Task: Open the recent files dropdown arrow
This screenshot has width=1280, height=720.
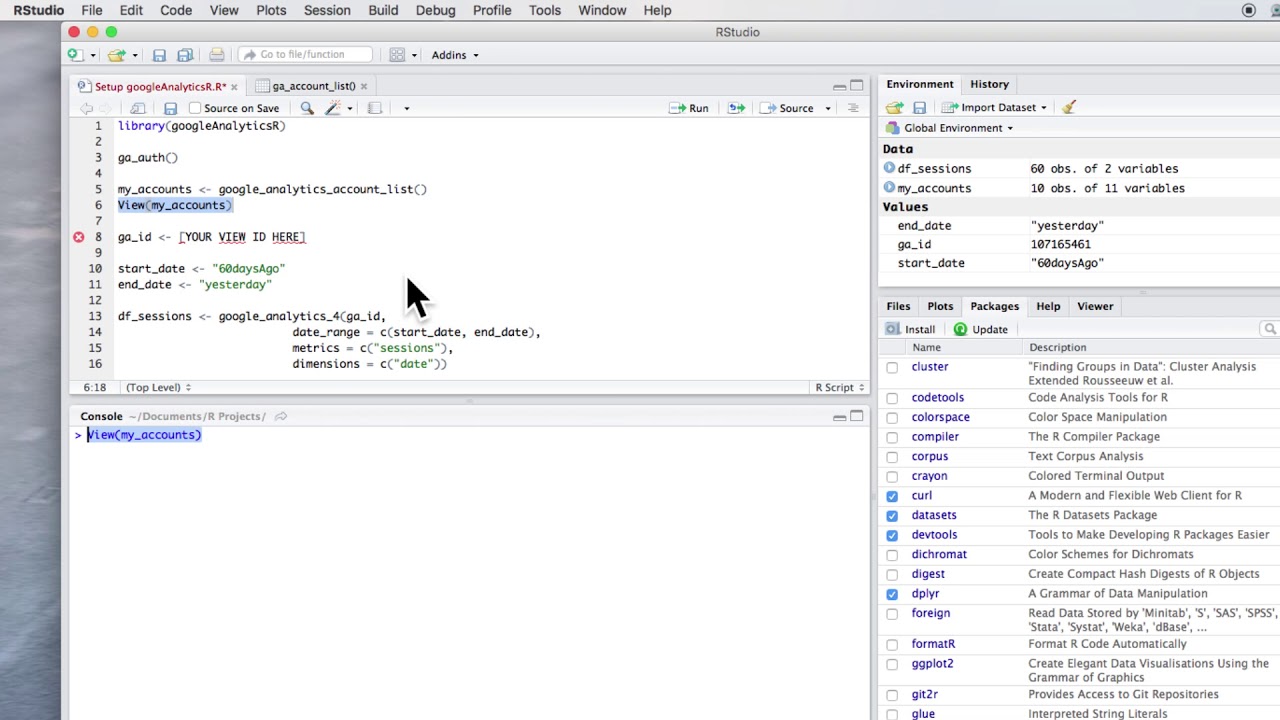Action: click(x=134, y=56)
